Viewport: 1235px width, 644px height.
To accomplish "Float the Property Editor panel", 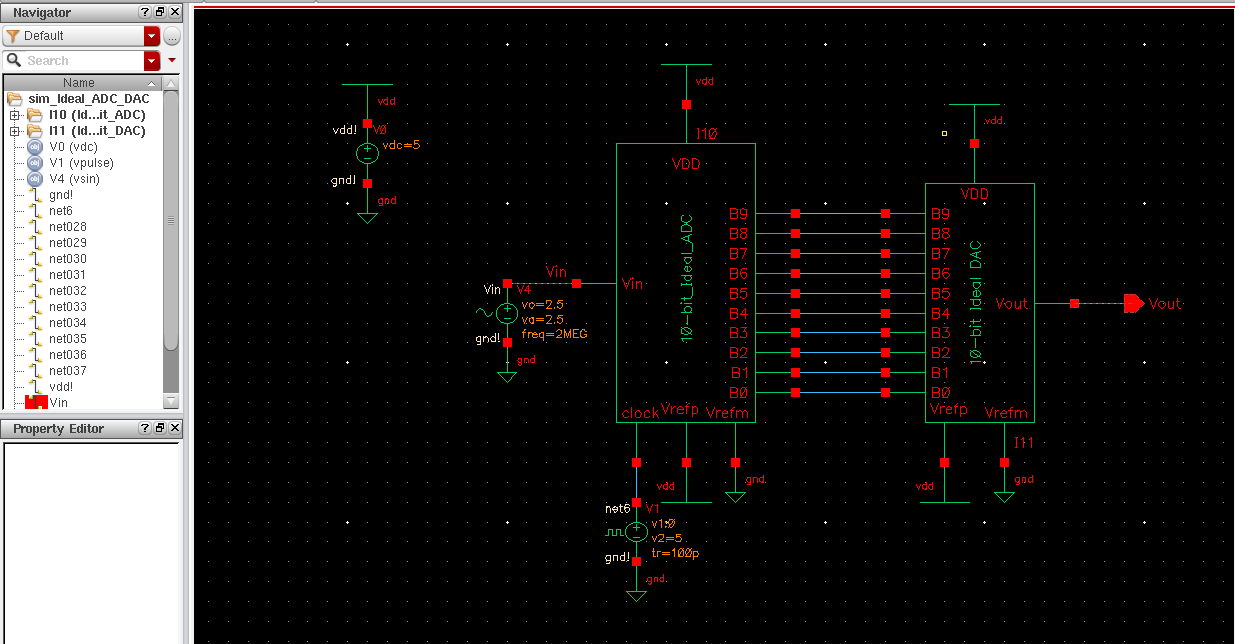I will pos(159,428).
